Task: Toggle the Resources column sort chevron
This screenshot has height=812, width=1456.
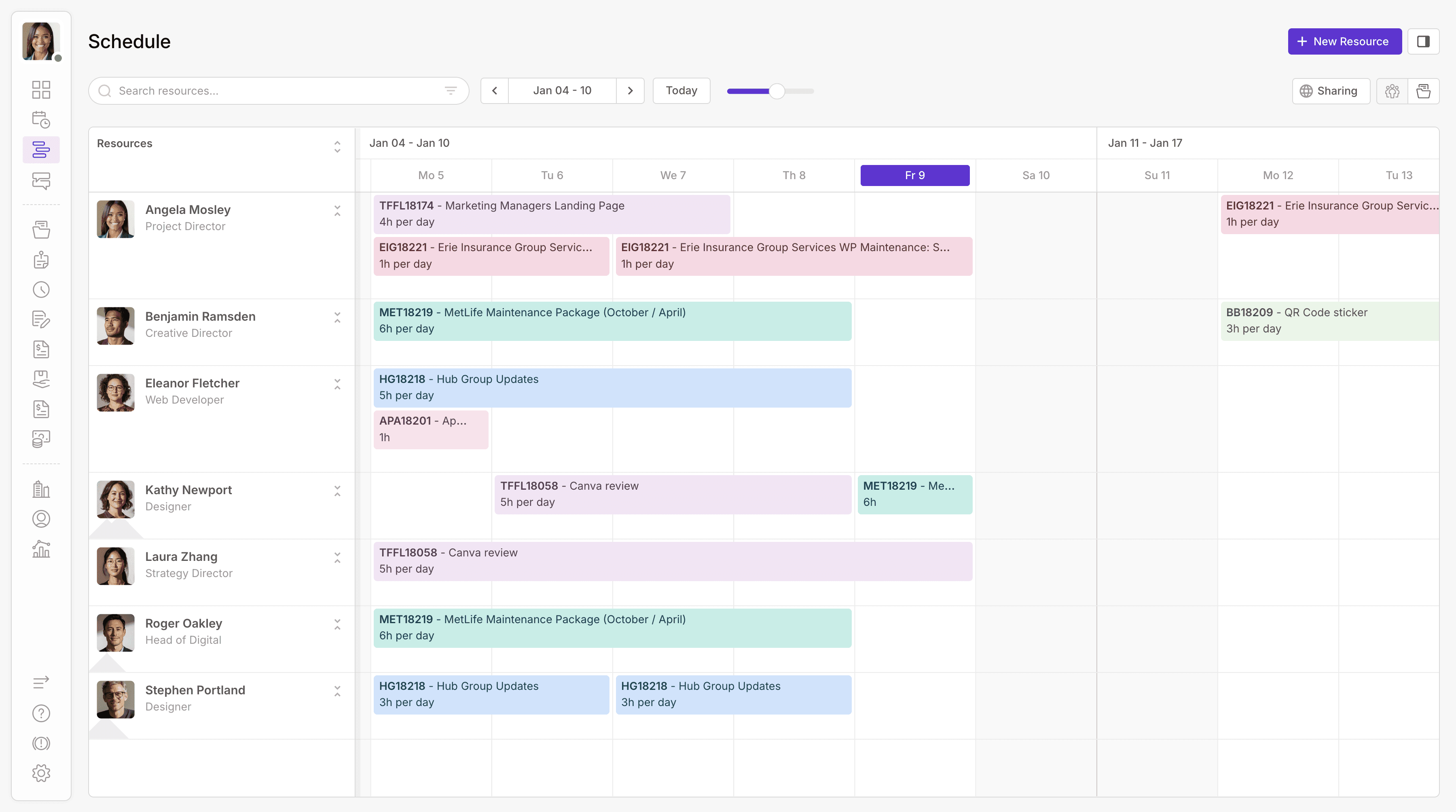Action: 337,146
